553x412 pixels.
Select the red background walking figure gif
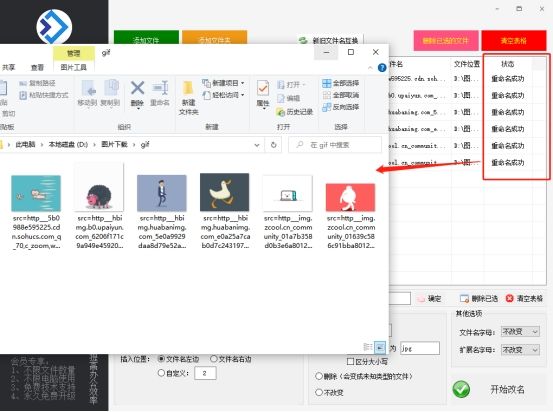[350, 197]
